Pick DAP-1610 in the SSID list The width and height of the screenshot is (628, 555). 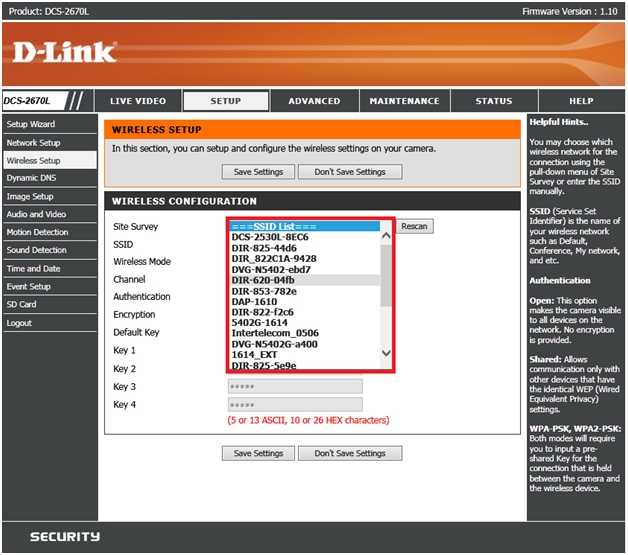(254, 301)
